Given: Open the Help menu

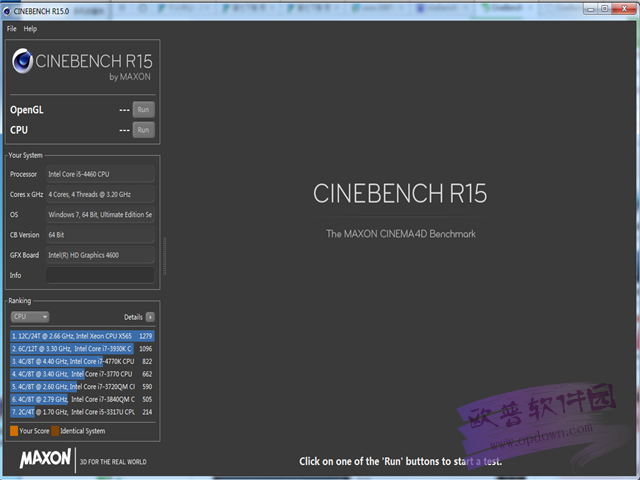Looking at the screenshot, I should click(30, 29).
